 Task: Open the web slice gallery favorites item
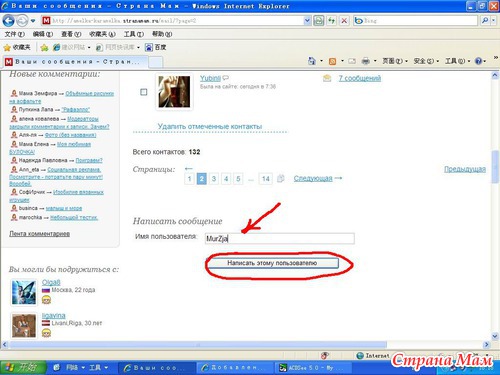click(x=117, y=47)
